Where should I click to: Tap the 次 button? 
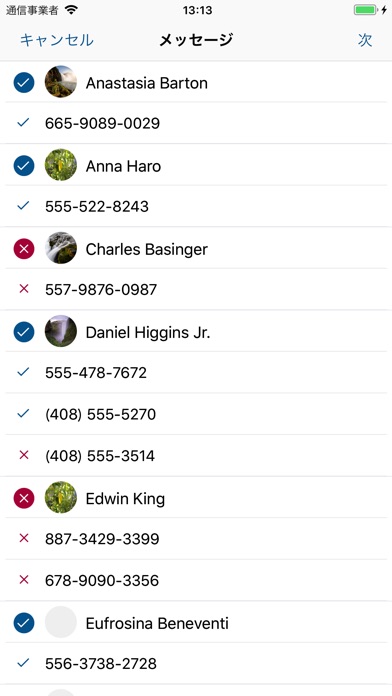click(x=365, y=40)
